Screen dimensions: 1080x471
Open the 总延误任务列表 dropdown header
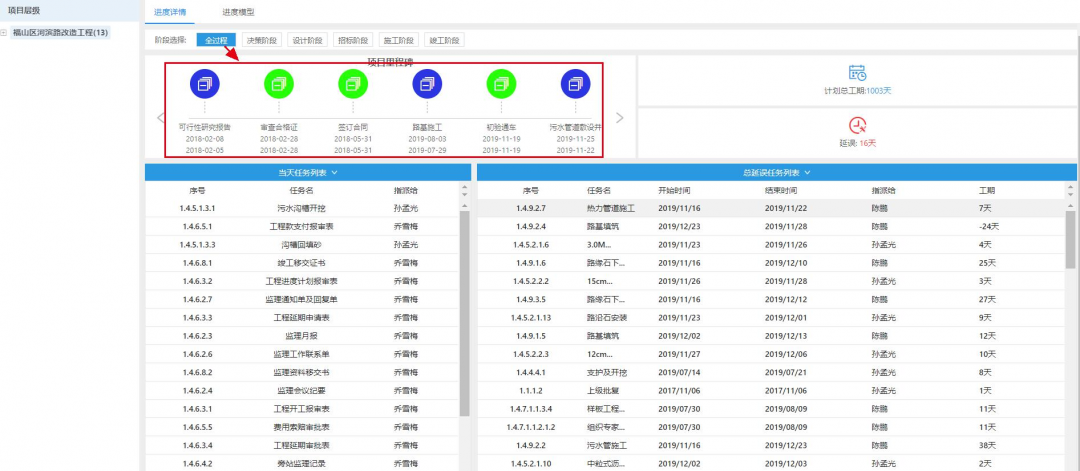pos(776,173)
